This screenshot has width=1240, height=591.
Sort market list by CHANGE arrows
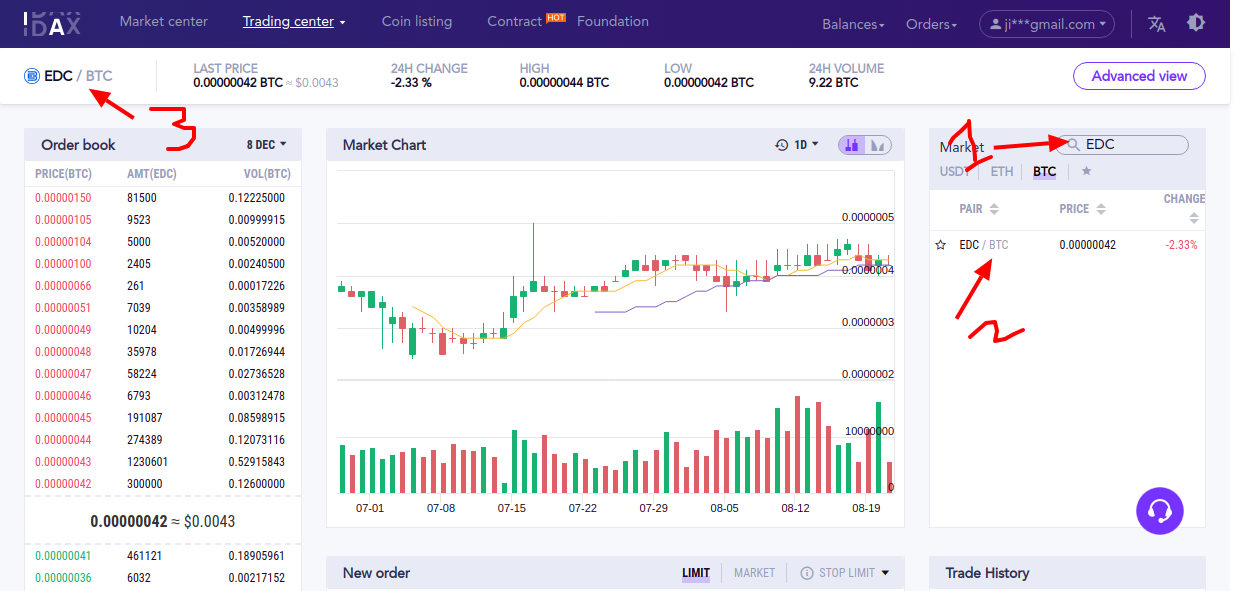point(1194,218)
